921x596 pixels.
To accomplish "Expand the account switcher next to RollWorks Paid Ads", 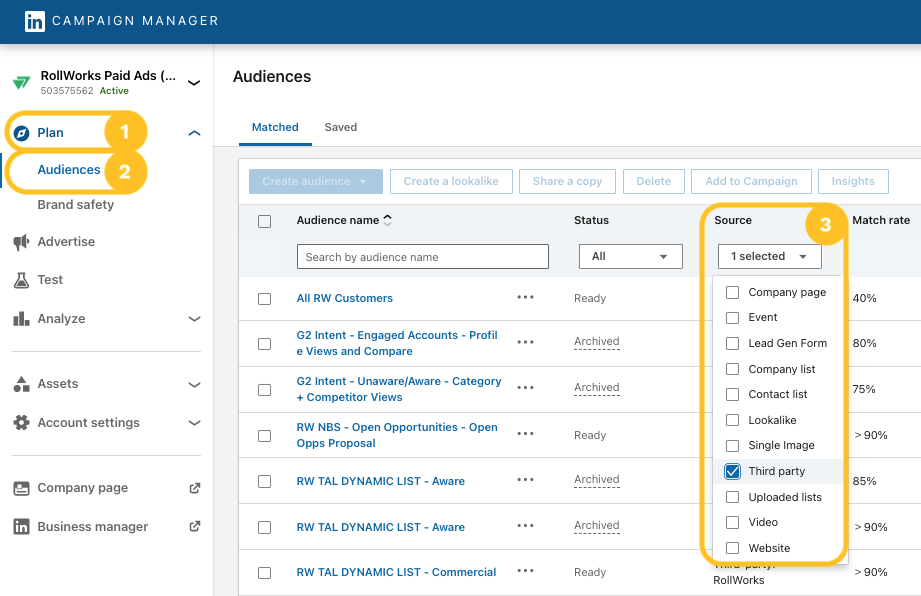I will tap(194, 80).
